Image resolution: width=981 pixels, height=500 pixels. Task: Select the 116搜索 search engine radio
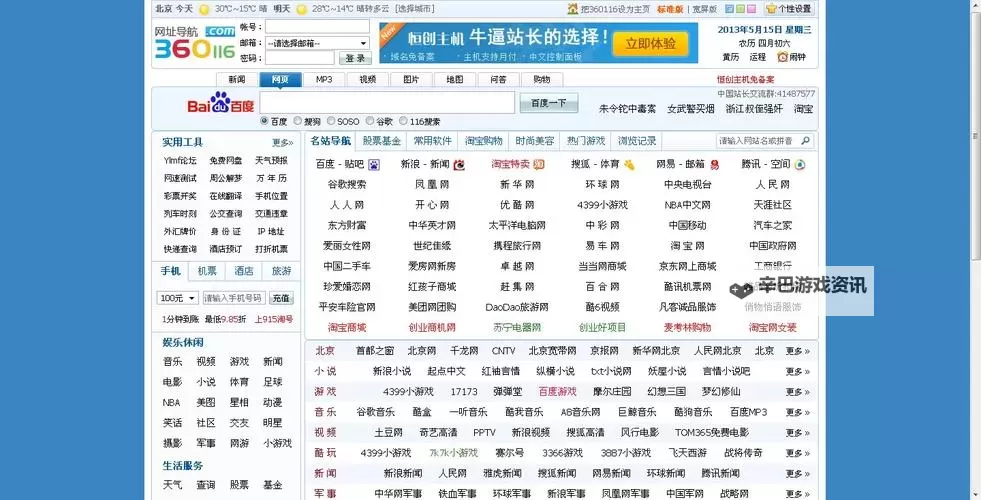pos(404,121)
